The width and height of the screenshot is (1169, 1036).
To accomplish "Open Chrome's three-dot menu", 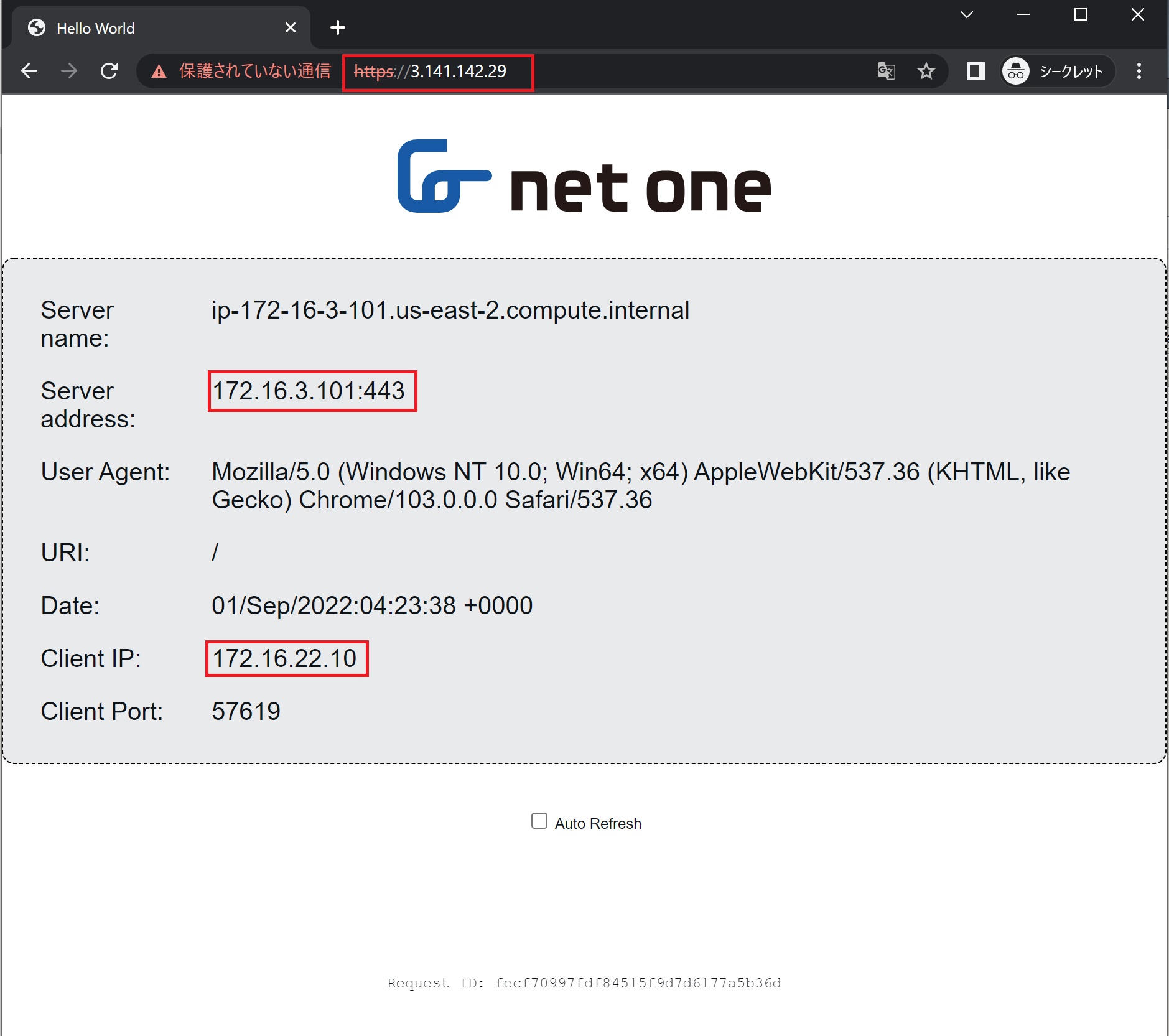I will [x=1139, y=71].
